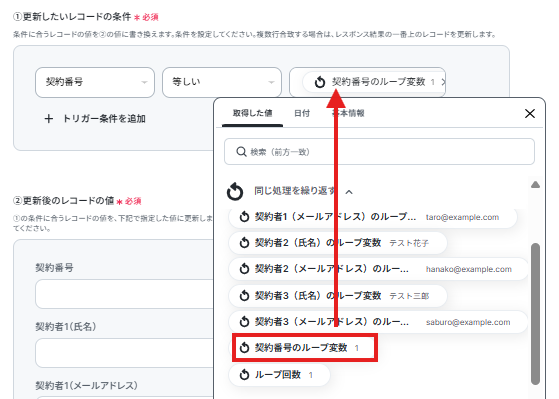Click the loop icon next to 同じ処理を繰り返す
This screenshot has height=399, width=559.
point(235,191)
